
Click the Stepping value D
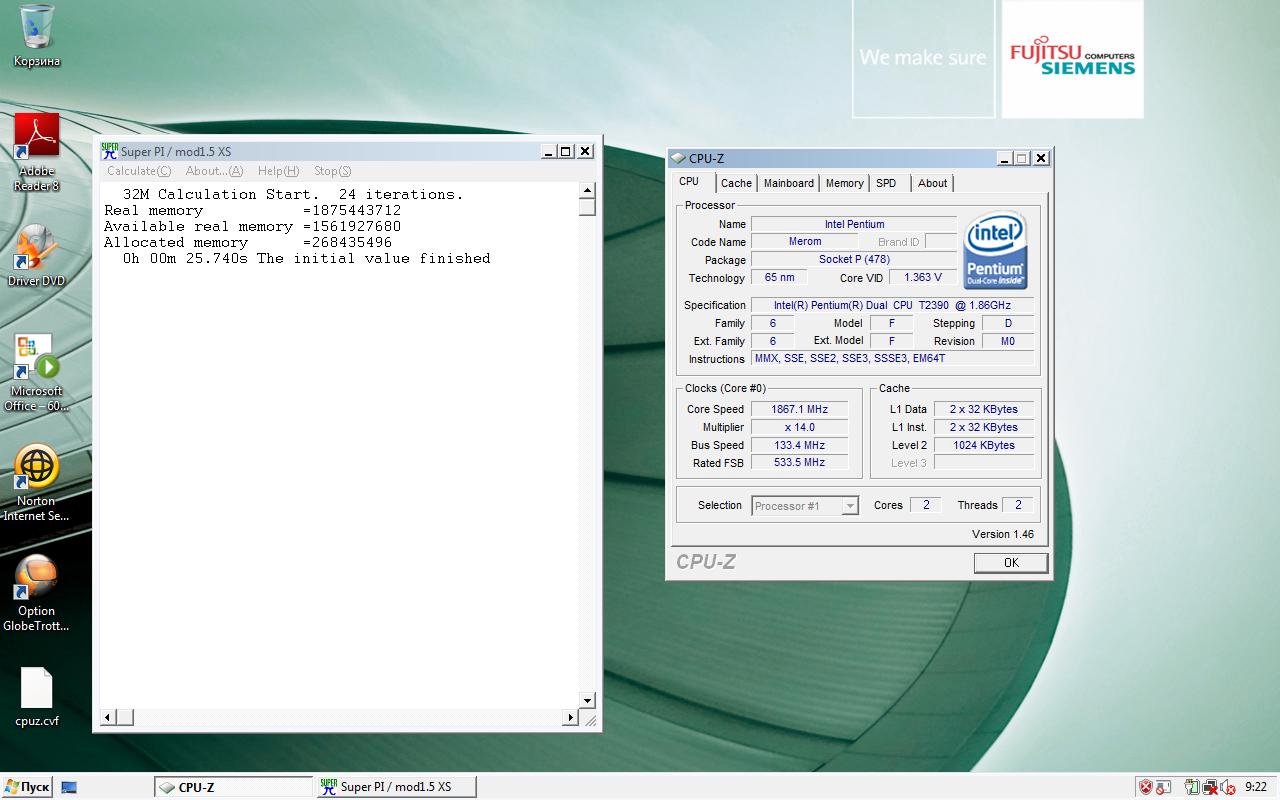1008,323
